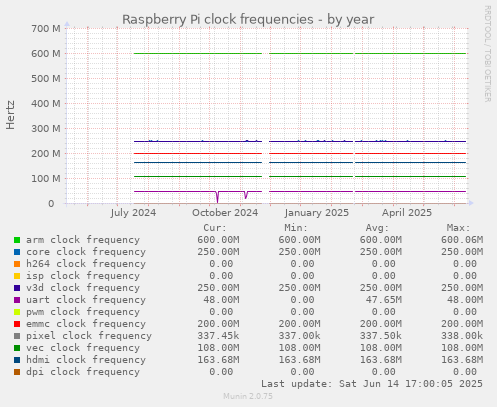
Task: Click the green arm line at 600 M
Action: [x=300, y=53]
